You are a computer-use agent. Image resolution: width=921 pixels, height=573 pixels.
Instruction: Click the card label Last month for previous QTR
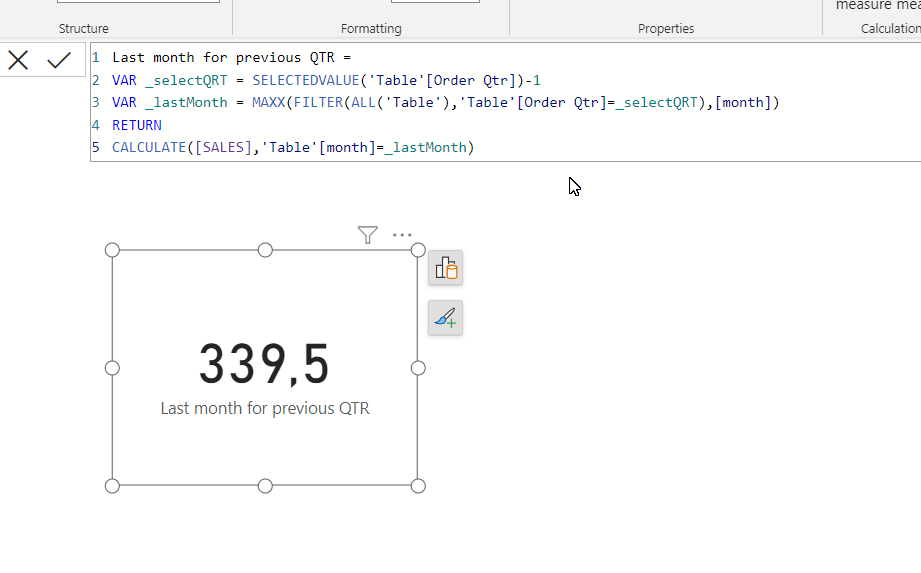(x=265, y=408)
